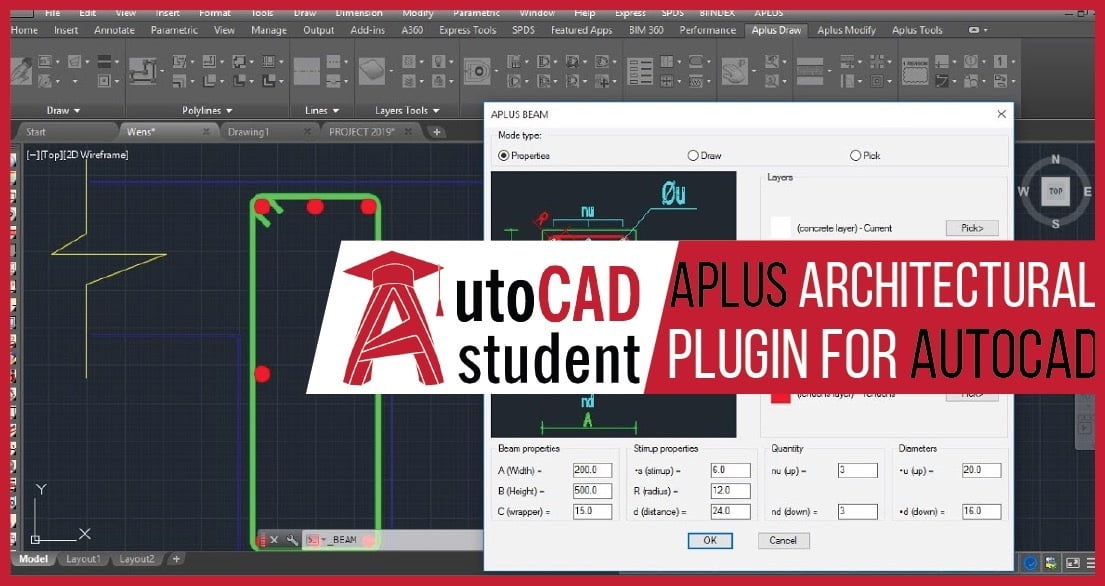The height and width of the screenshot is (586, 1105).
Task: Open dropdown arrow beside hand P icon
Action: (754, 71)
